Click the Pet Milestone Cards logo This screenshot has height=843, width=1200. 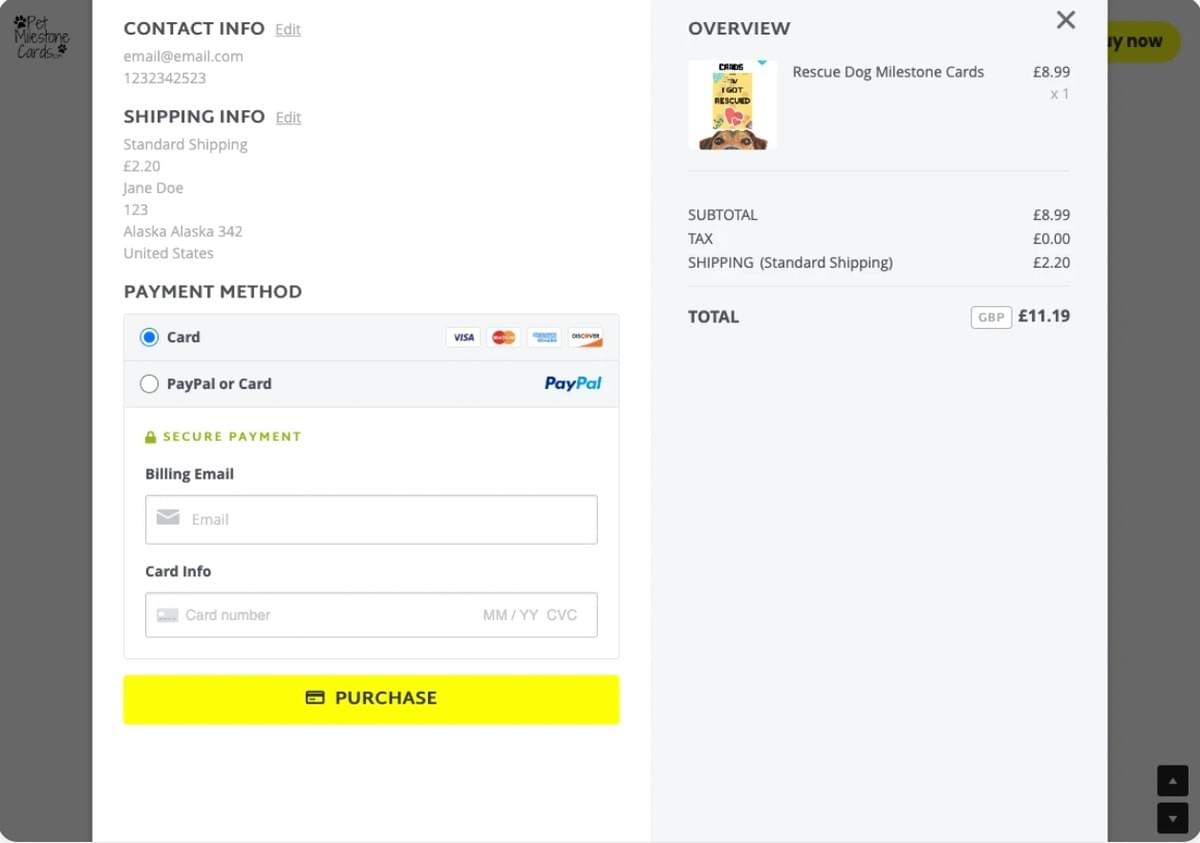click(41, 37)
